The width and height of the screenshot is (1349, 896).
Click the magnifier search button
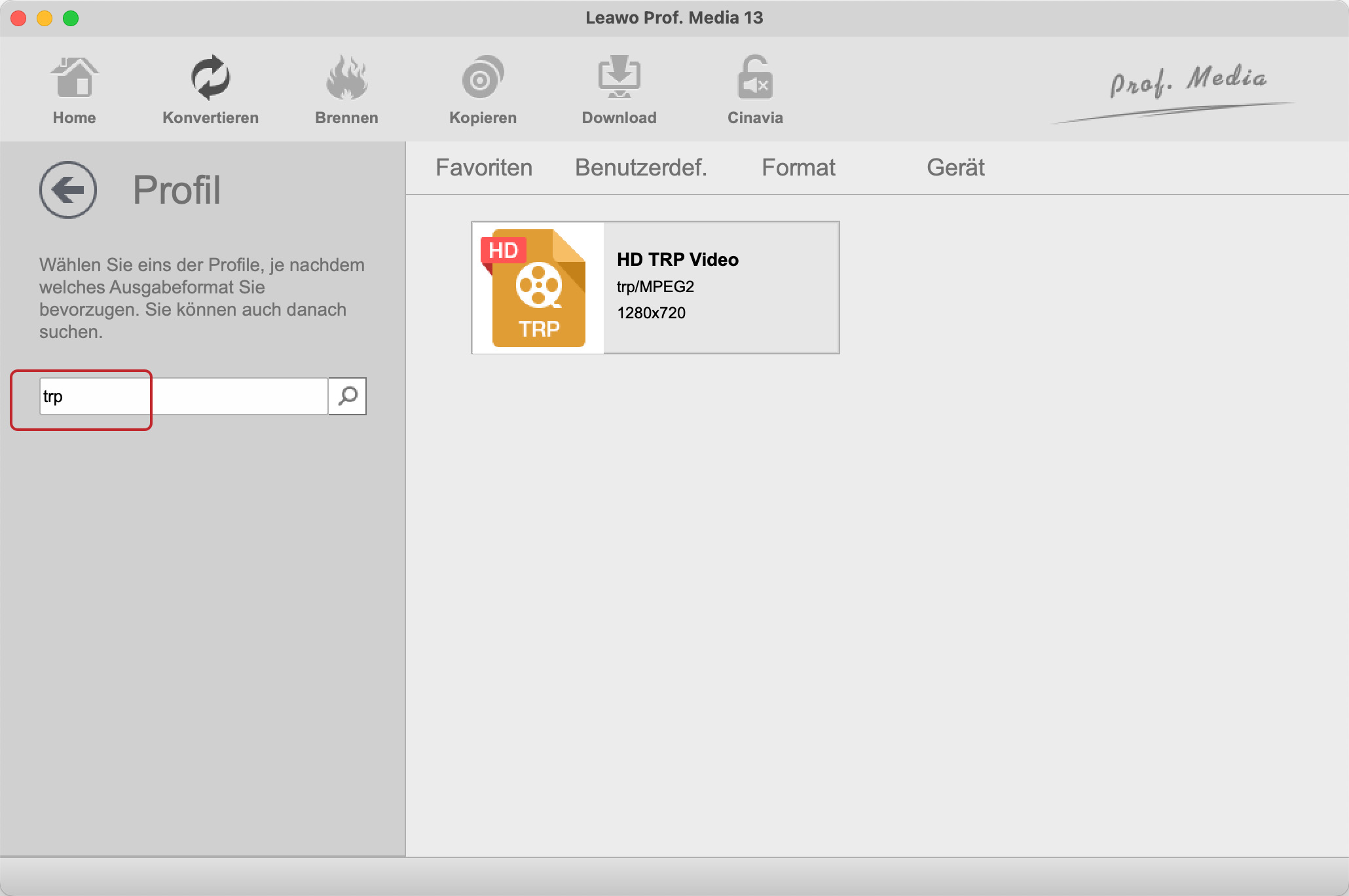[x=347, y=396]
